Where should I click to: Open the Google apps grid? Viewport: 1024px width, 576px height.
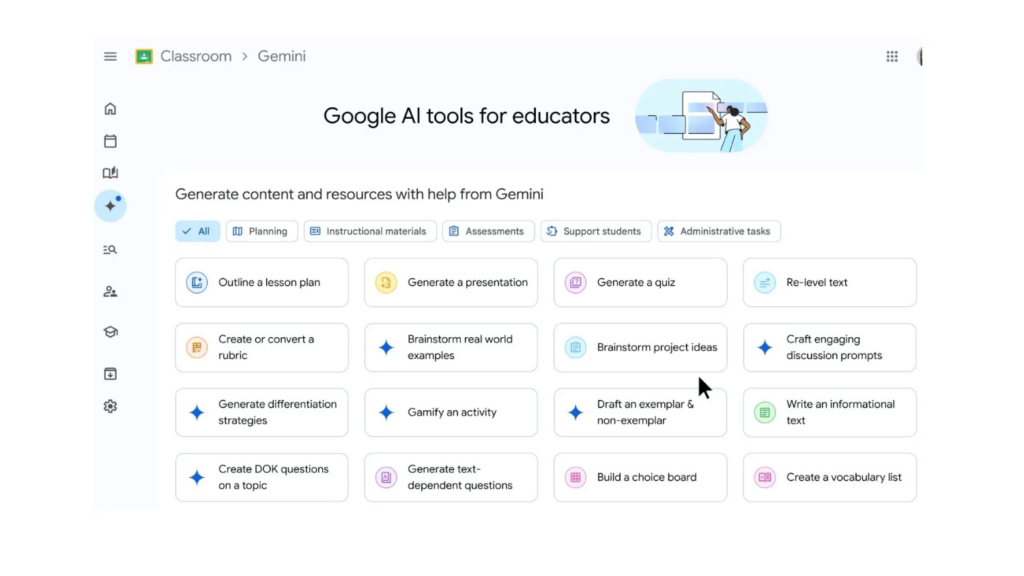pos(892,57)
